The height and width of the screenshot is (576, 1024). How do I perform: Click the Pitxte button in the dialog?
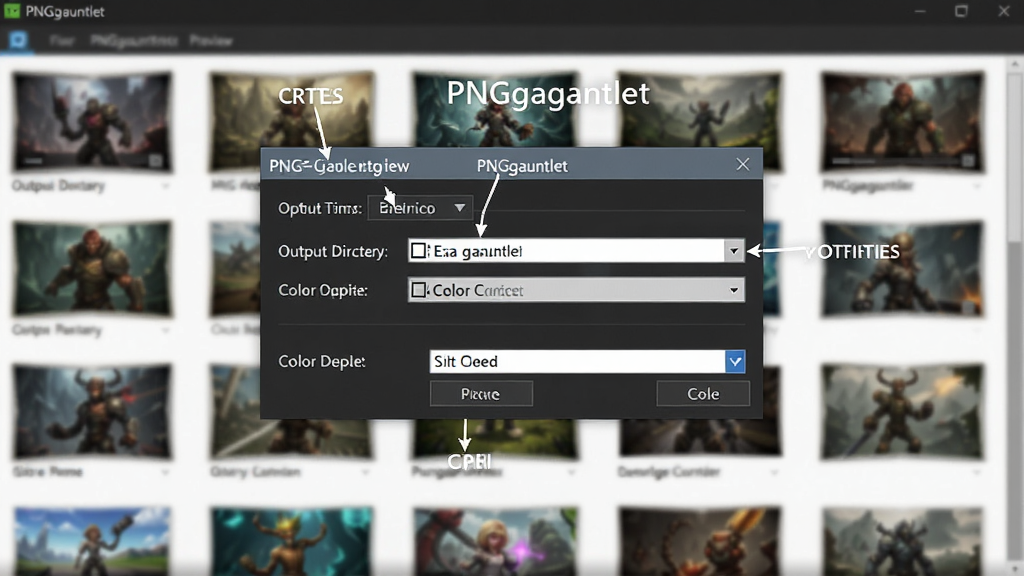(x=481, y=394)
